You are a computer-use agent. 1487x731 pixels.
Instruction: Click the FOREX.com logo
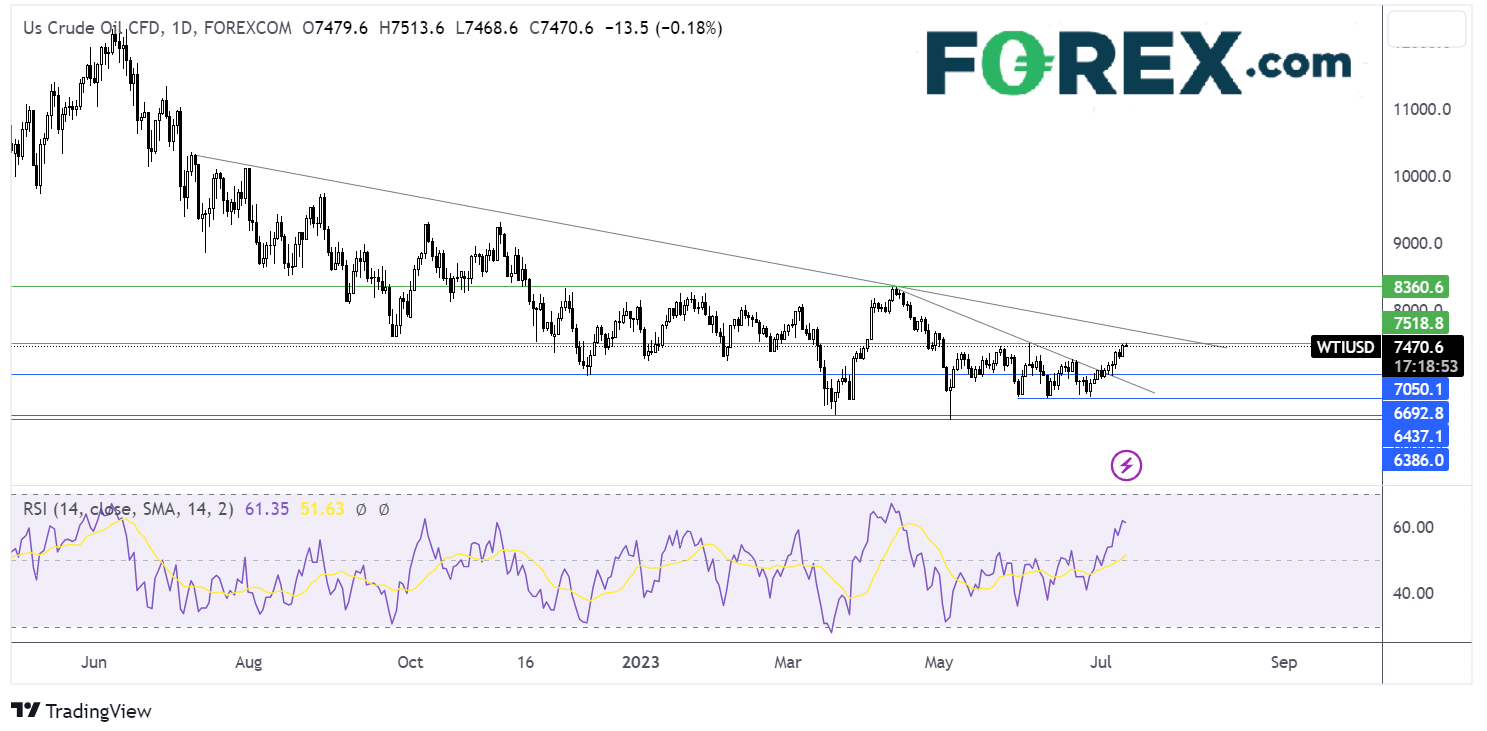[1138, 61]
